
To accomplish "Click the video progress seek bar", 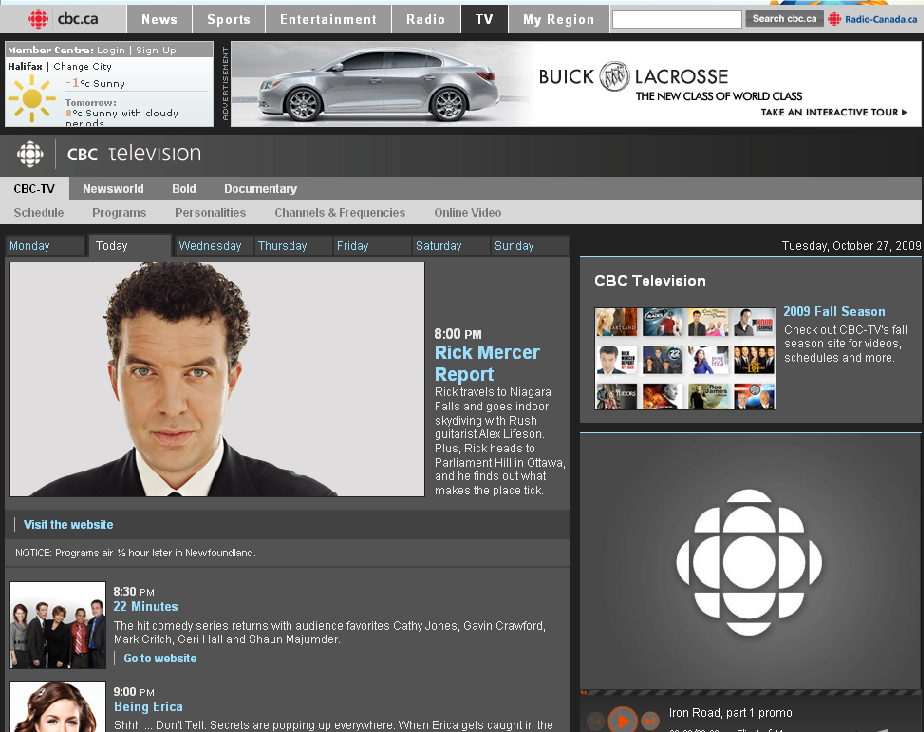I will 750,692.
